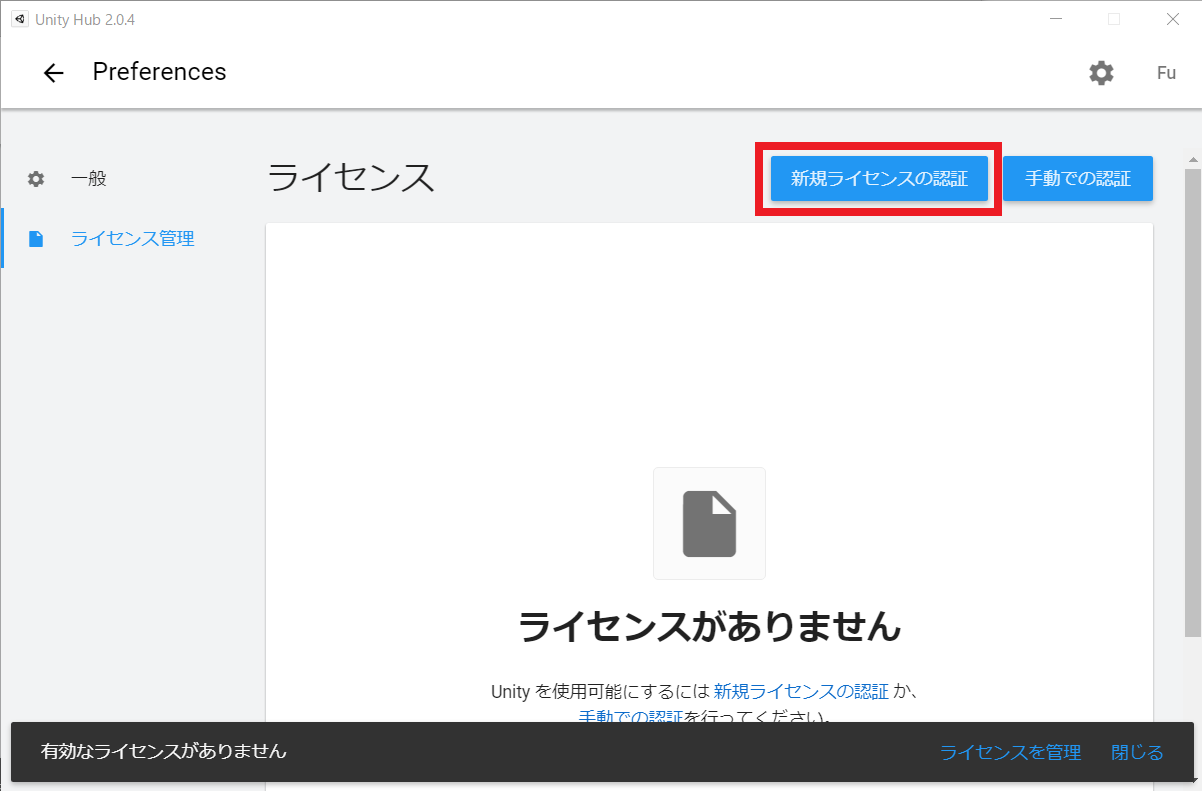The height and width of the screenshot is (791, 1202).
Task: Open settings via the gear icon
Action: tap(1101, 73)
